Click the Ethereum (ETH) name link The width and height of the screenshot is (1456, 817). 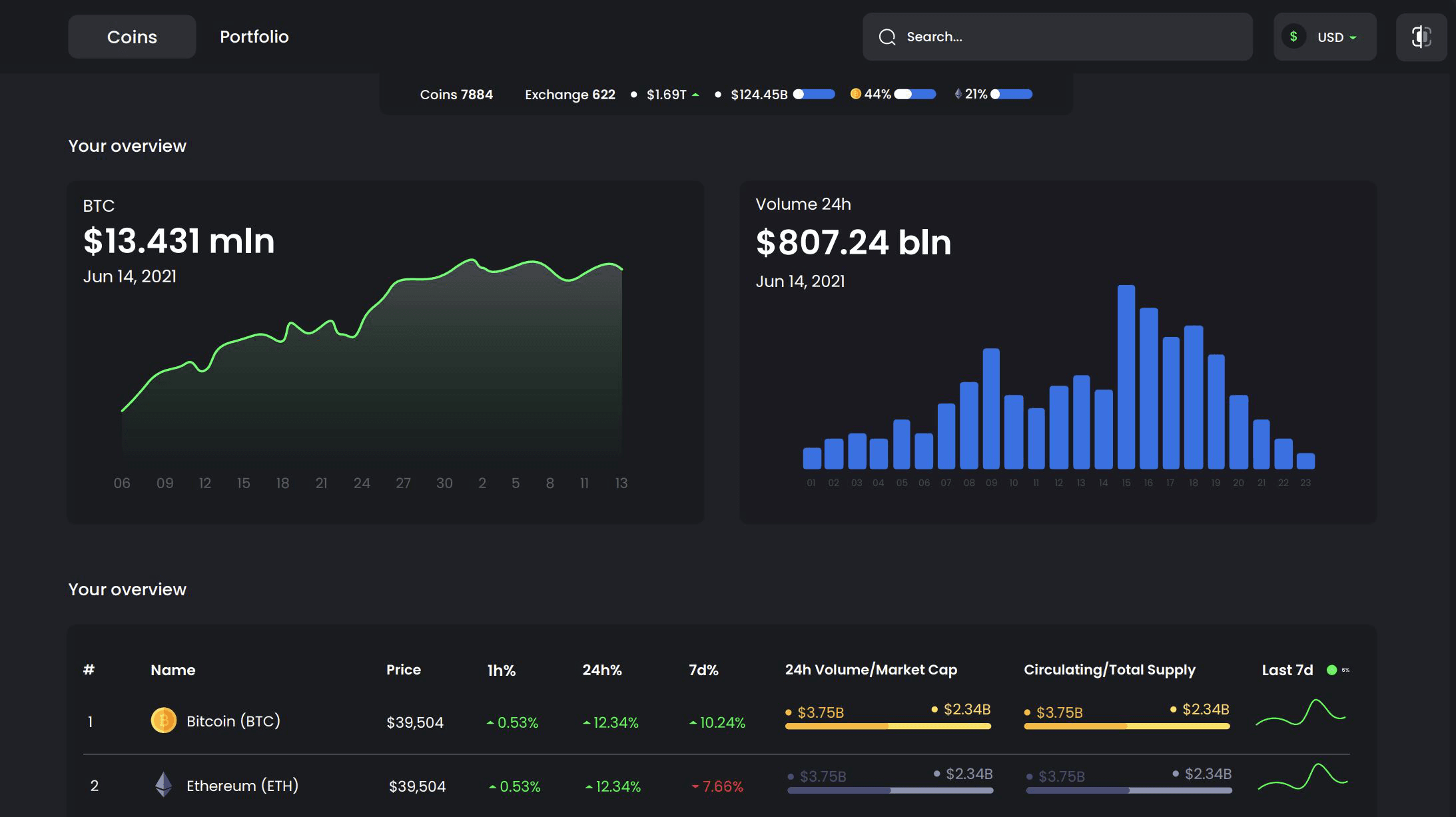242,786
